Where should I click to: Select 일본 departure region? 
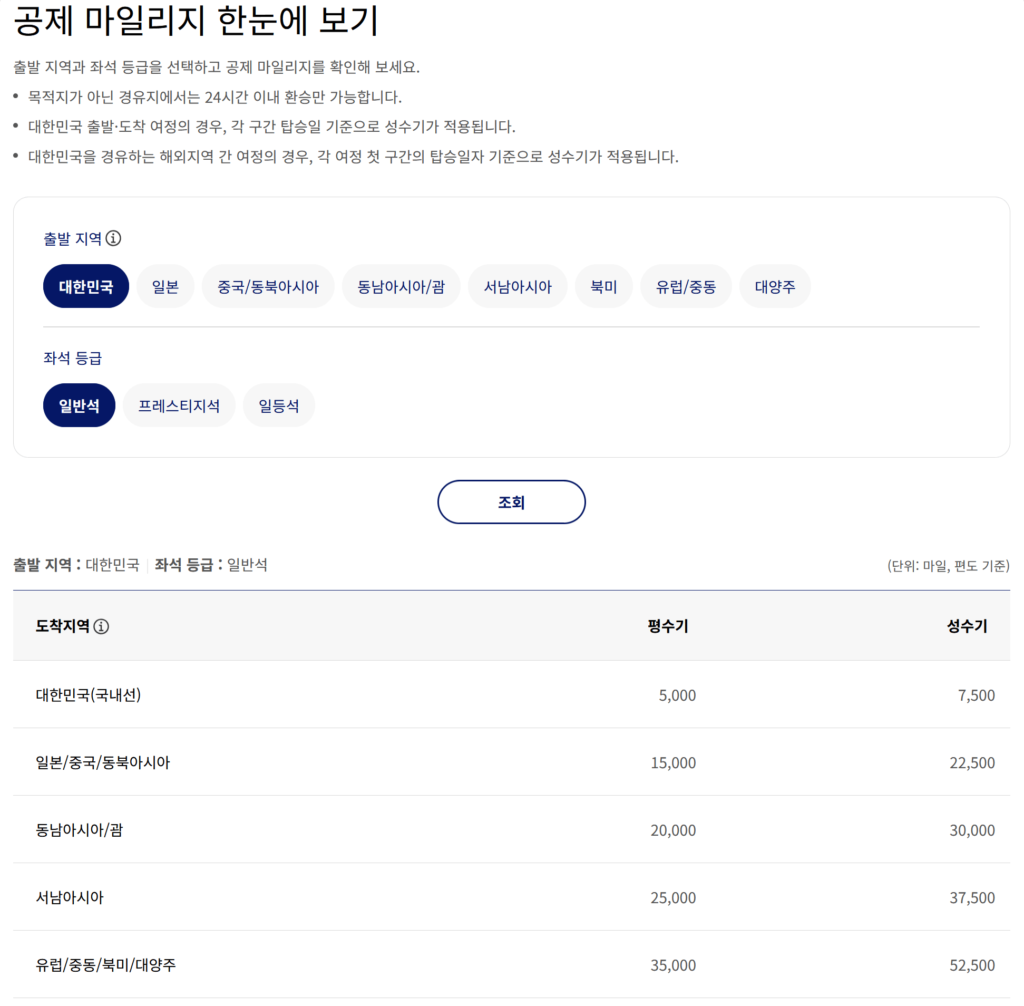click(165, 286)
